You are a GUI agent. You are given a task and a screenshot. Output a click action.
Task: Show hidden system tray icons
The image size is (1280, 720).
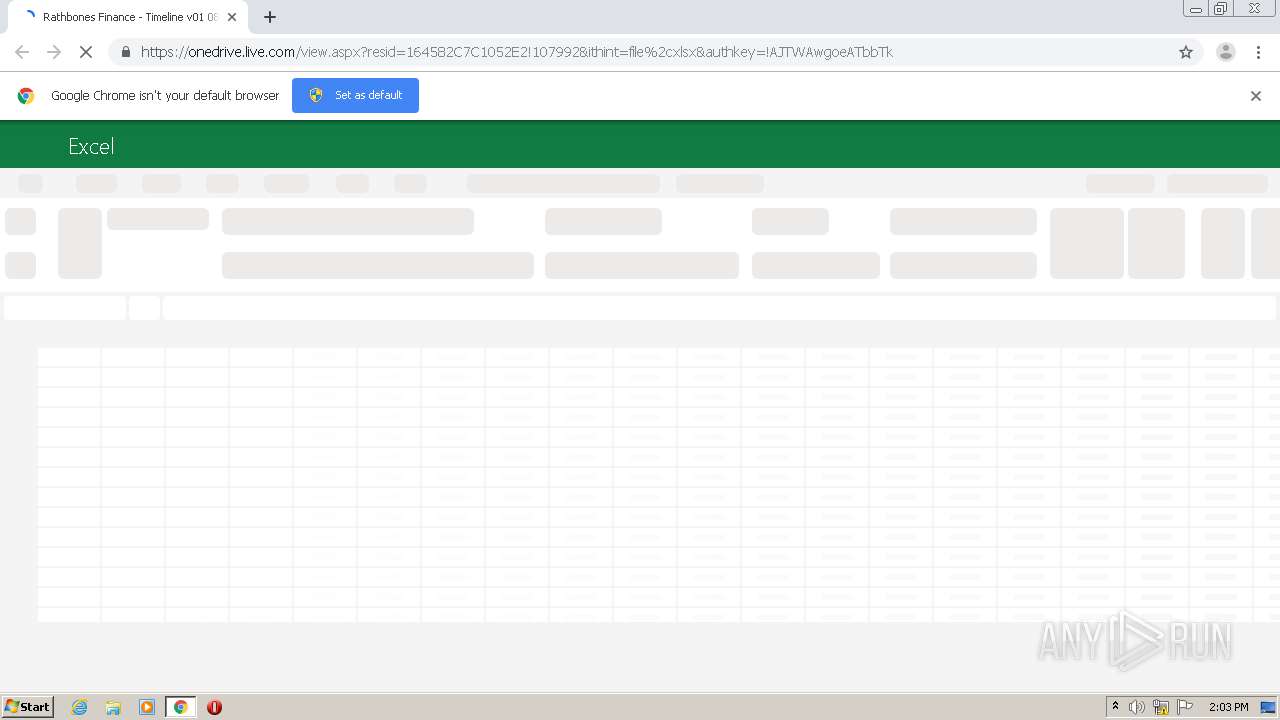pos(1115,707)
